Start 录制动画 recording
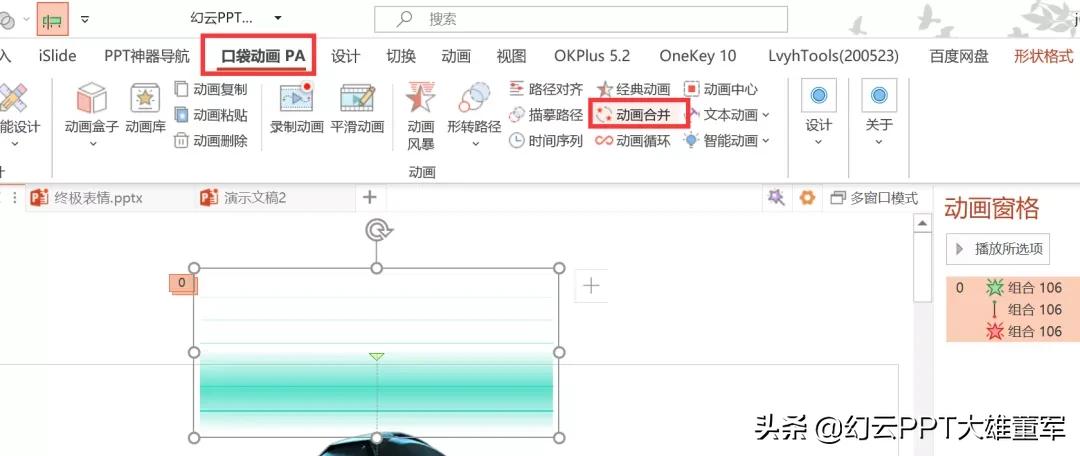The height and width of the screenshot is (456, 1080). tap(296, 109)
